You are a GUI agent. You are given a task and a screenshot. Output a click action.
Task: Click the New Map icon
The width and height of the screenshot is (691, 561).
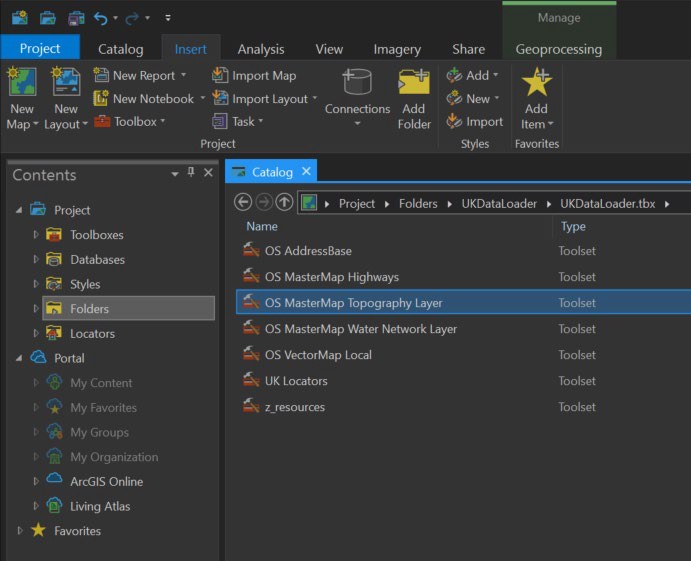(22, 82)
